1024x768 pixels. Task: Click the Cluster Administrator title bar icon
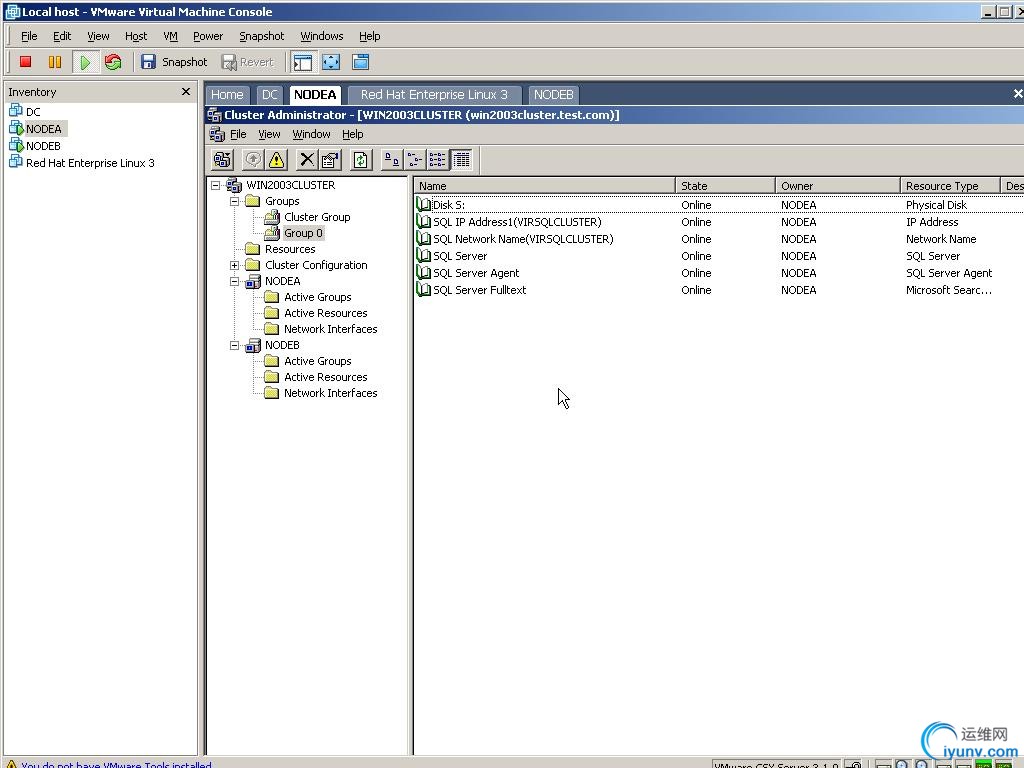214,115
